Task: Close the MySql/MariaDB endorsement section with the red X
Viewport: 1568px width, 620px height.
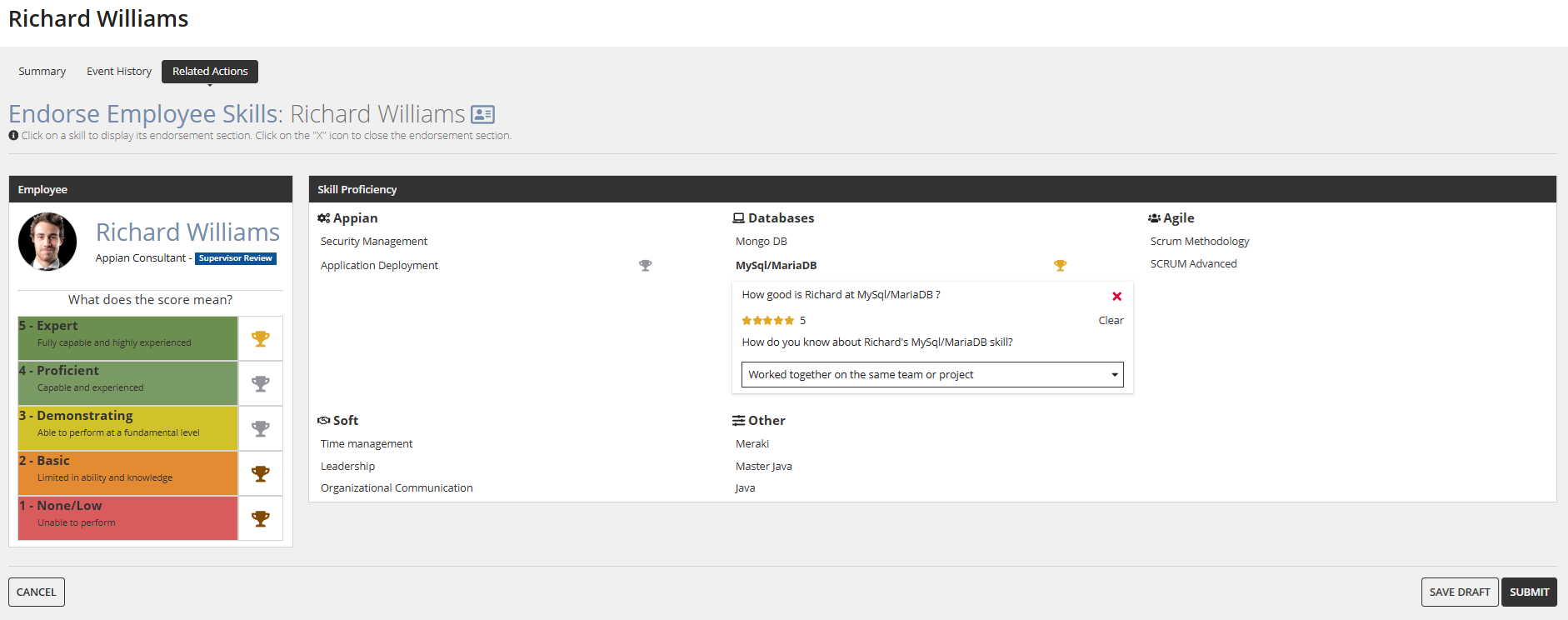Action: 1117,296
